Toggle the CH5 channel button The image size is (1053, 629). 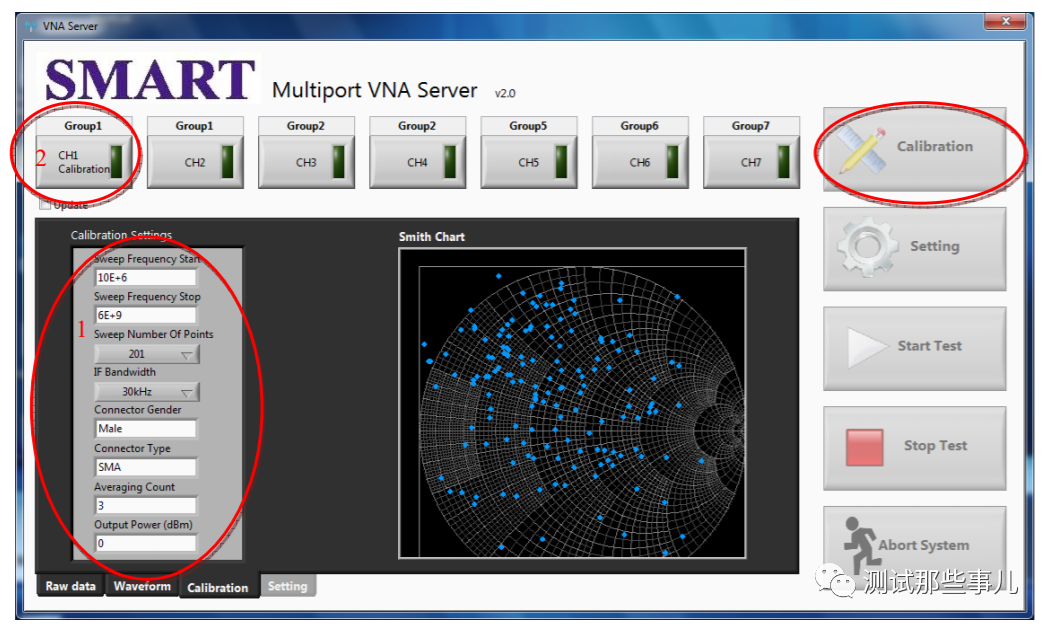click(x=529, y=162)
